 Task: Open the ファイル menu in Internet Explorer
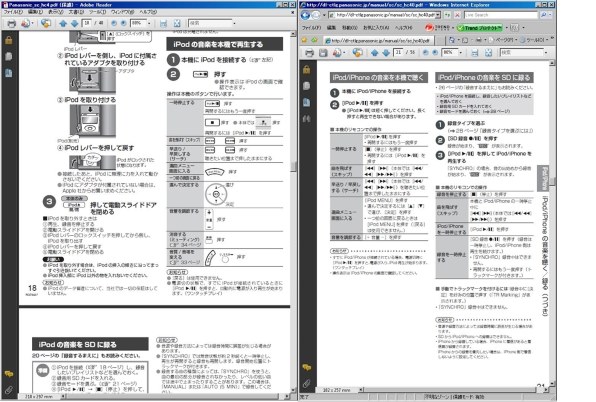click(x=311, y=28)
